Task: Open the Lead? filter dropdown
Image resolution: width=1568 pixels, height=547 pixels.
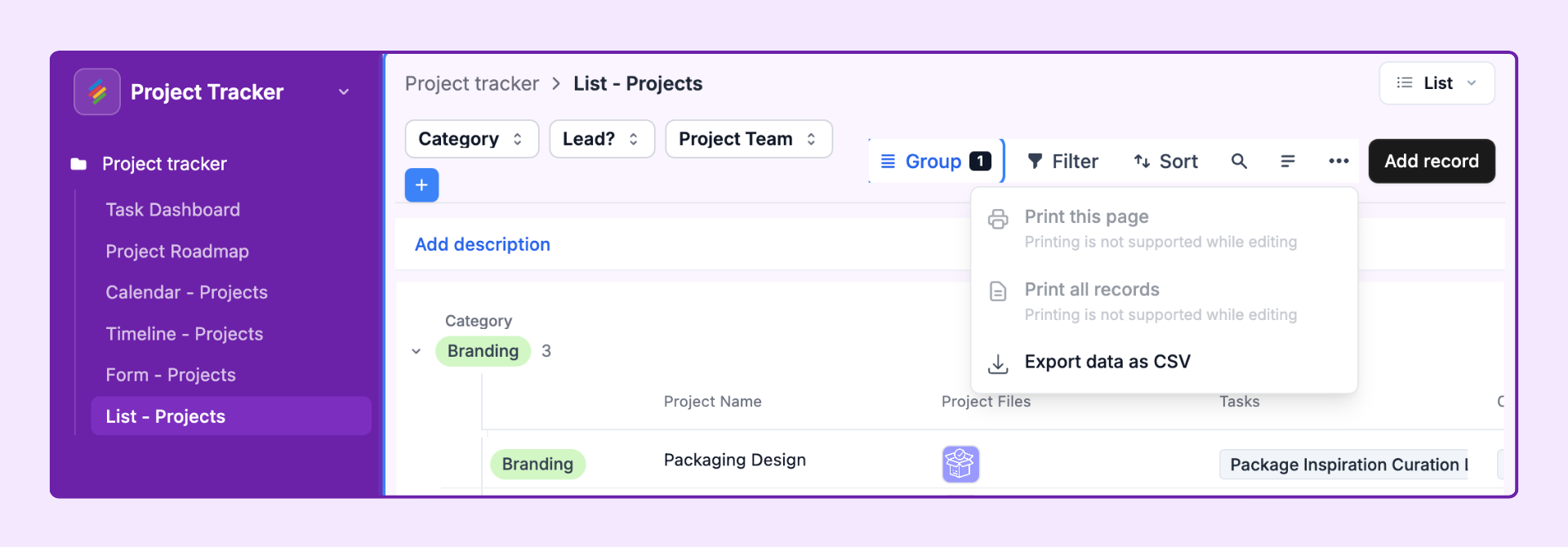Action: click(x=602, y=139)
